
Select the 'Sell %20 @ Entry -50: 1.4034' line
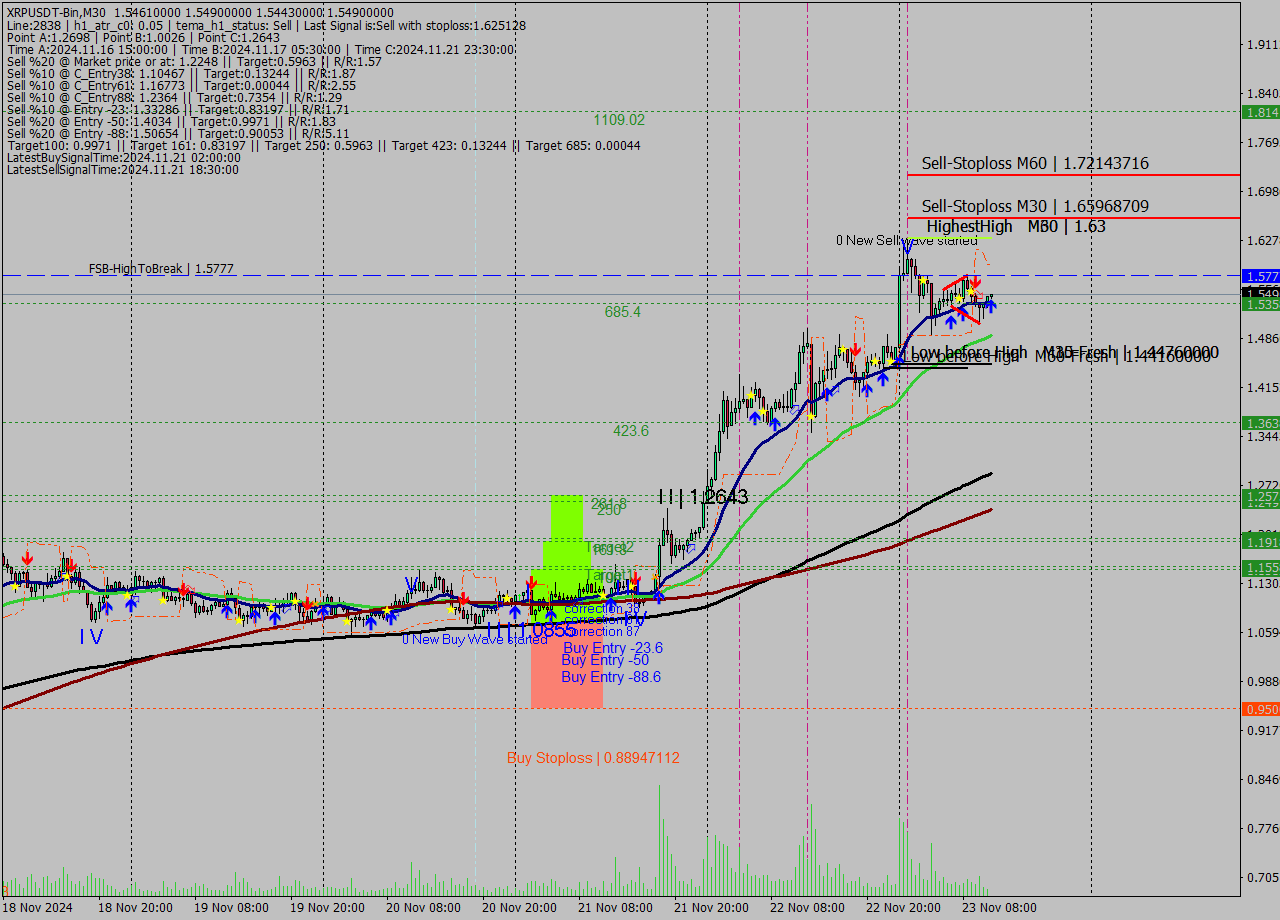[x=171, y=121]
